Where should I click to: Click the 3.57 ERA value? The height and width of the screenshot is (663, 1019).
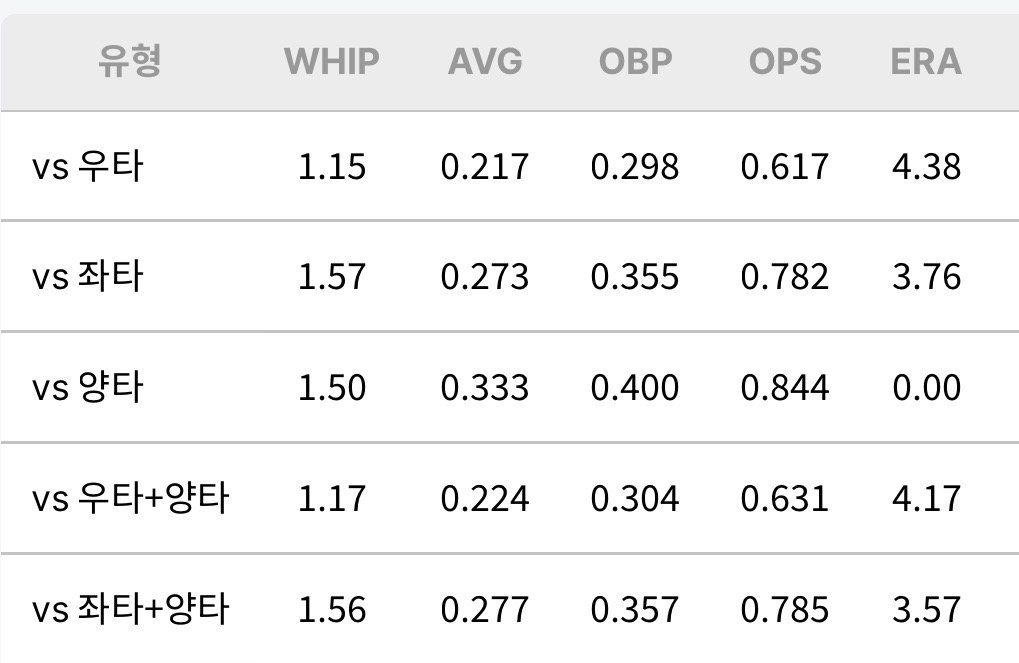click(926, 610)
